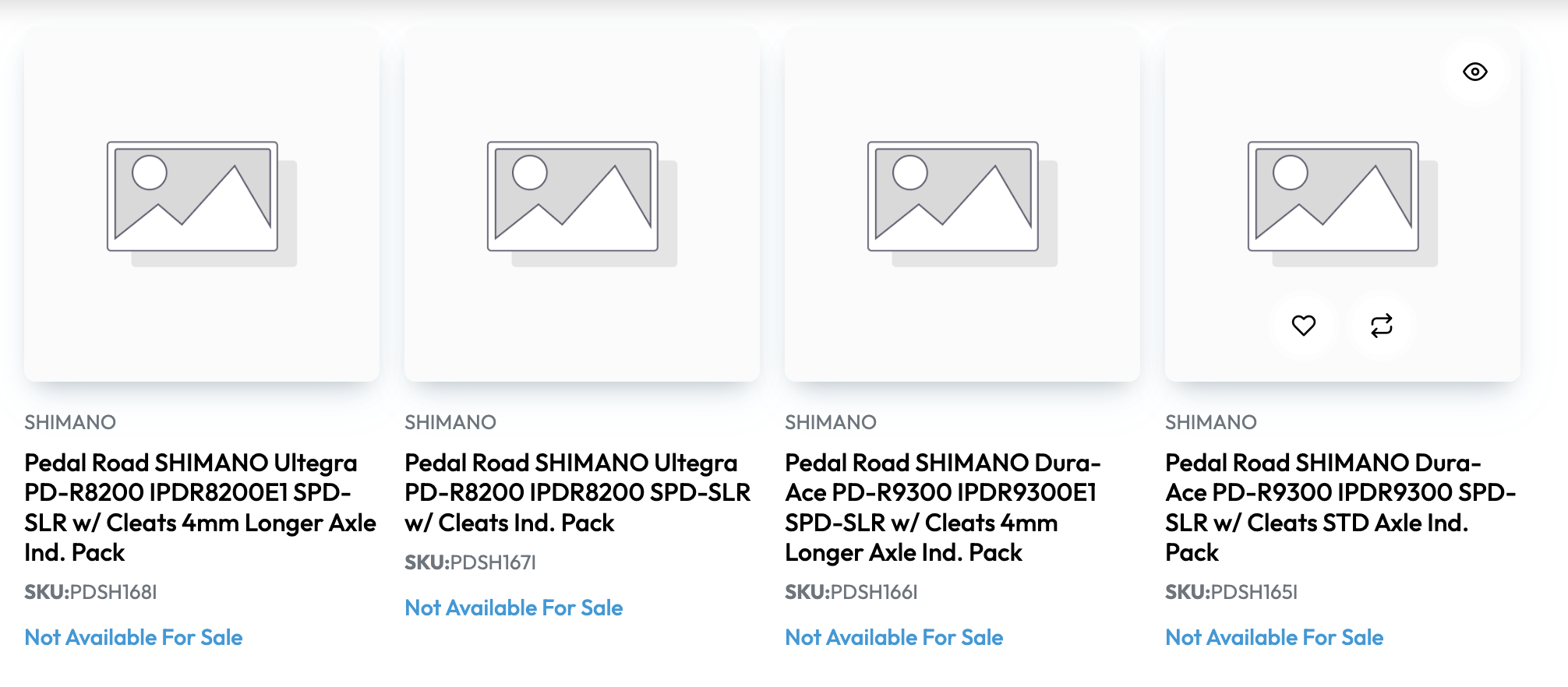Viewport: 1568px width, 687px height.
Task: Click the compare arrows icon
Action: click(1381, 325)
